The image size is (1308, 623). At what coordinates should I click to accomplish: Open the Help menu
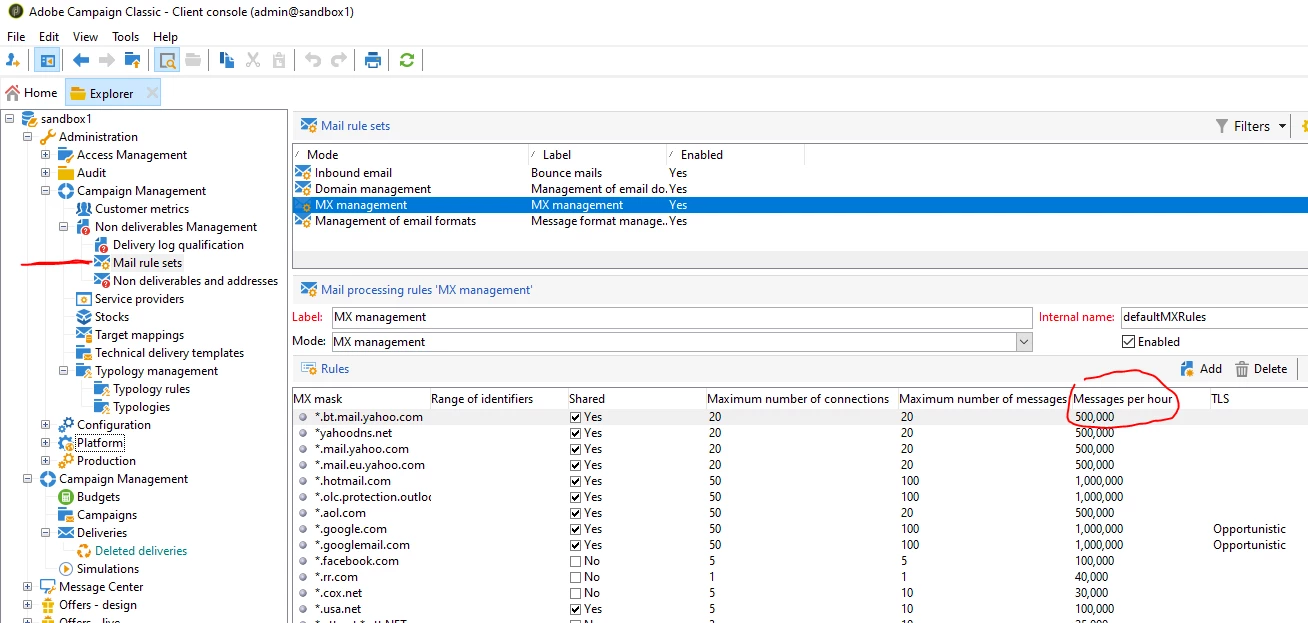click(x=165, y=37)
